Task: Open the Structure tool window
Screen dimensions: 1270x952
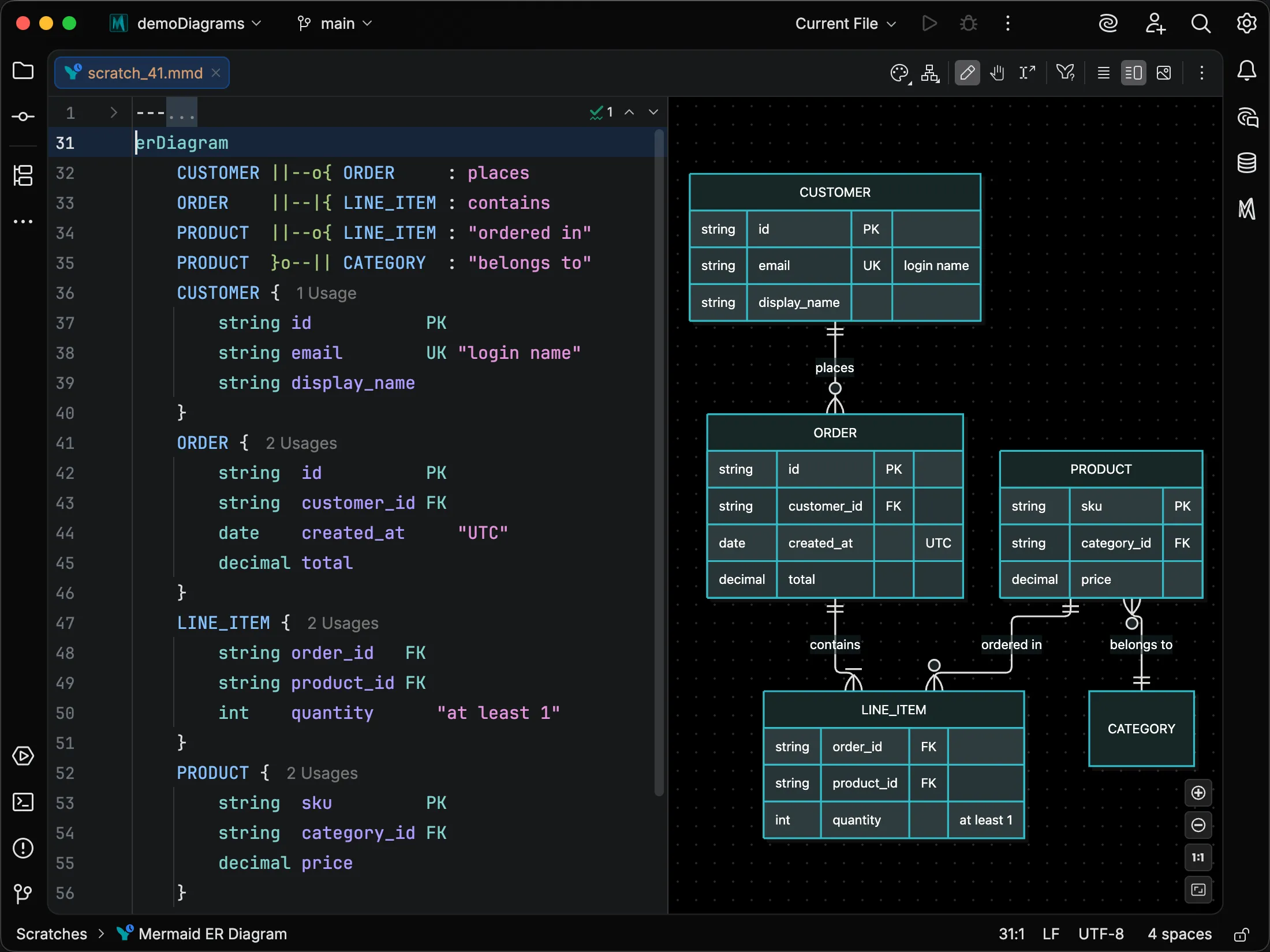Action: point(23,175)
